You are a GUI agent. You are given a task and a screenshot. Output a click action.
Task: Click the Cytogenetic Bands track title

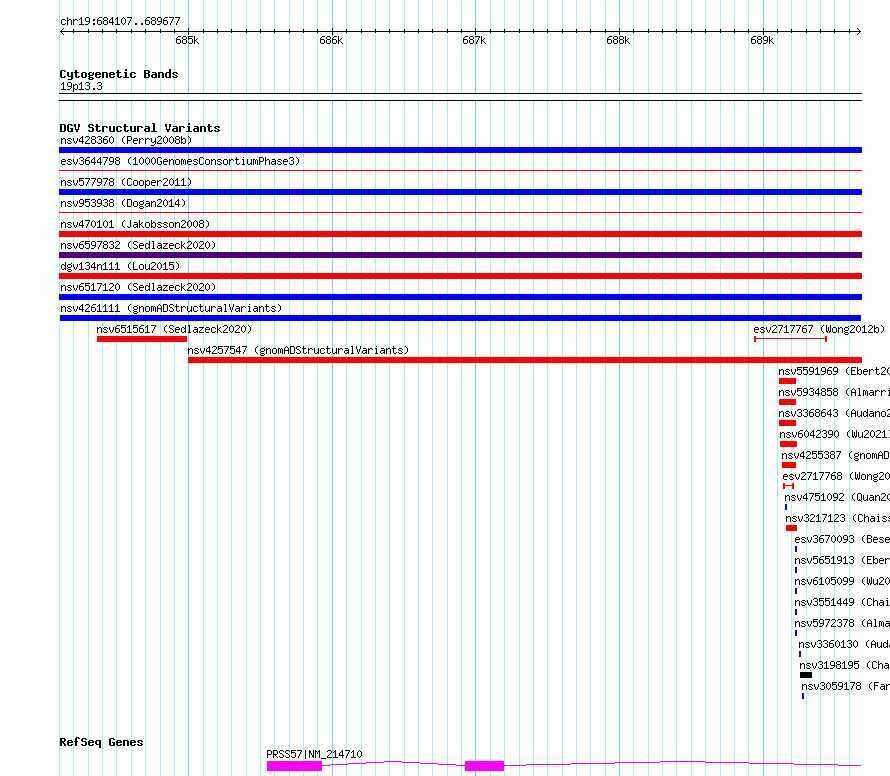[x=119, y=74]
